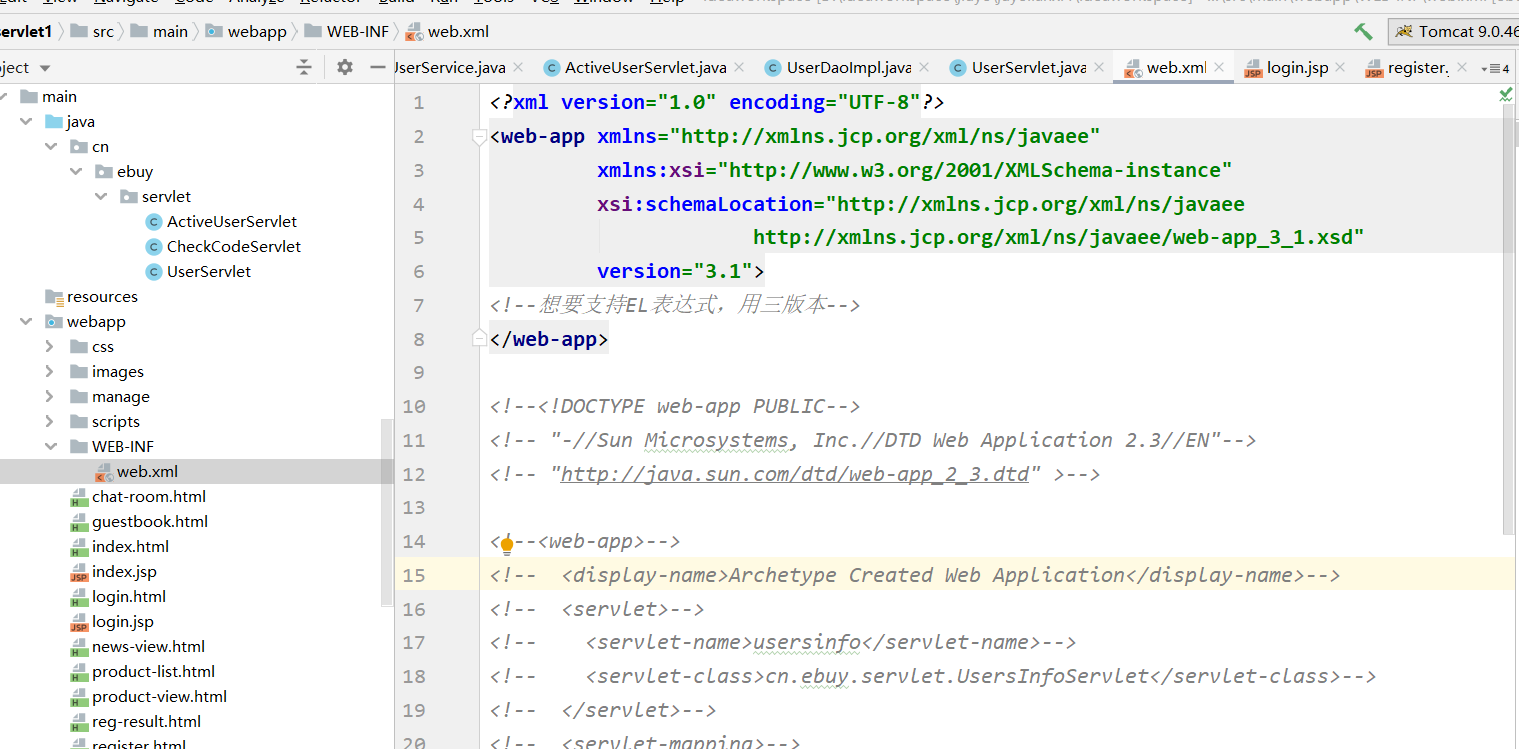1519x749 pixels.
Task: Close the ActiveUserServlet.java editor tab
Action: (739, 67)
